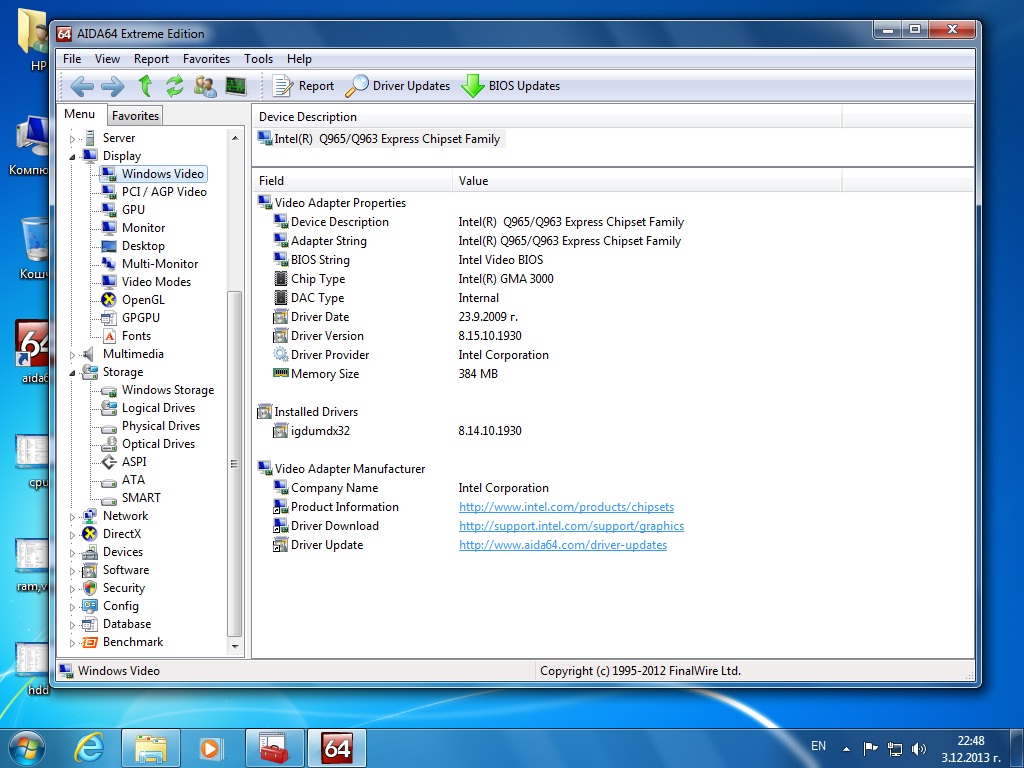Select the Video Modes tree item
The width and height of the screenshot is (1024, 768).
[156, 282]
